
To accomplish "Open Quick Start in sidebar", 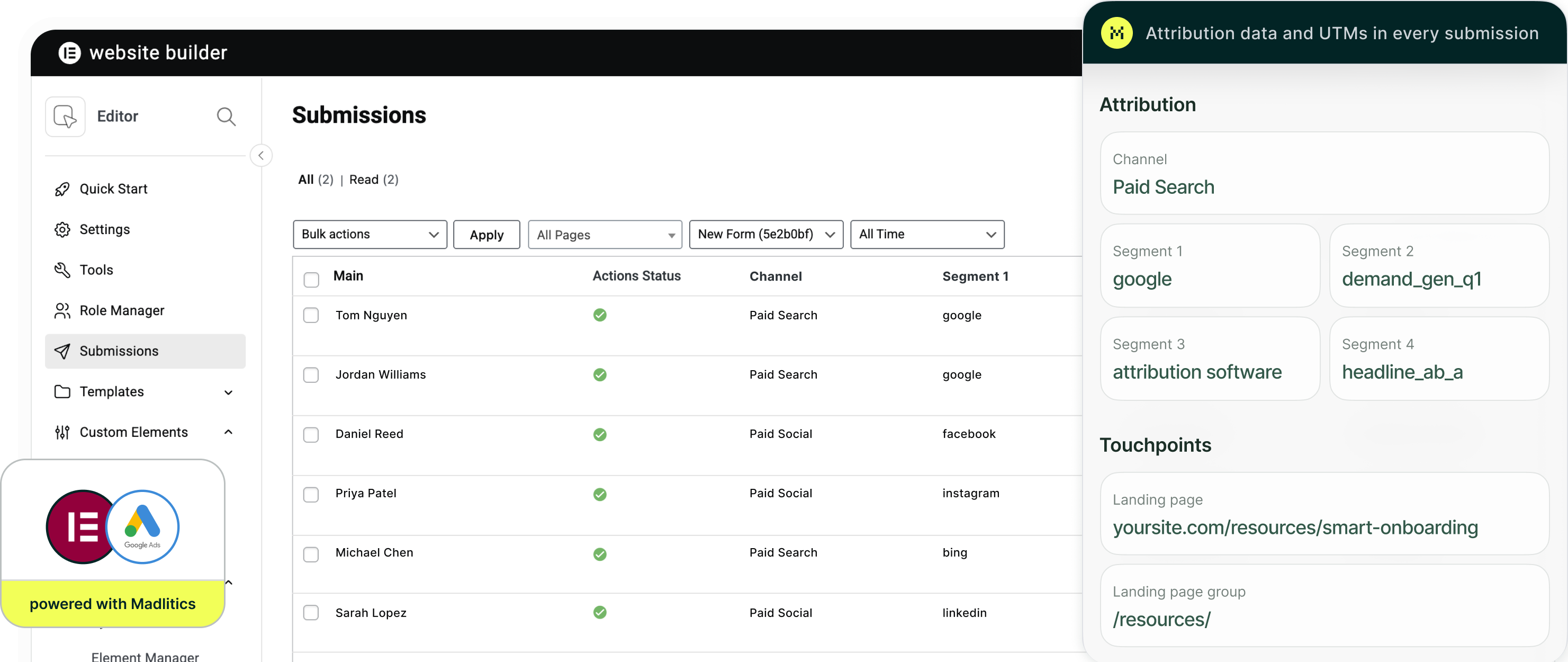I will (145, 190).
